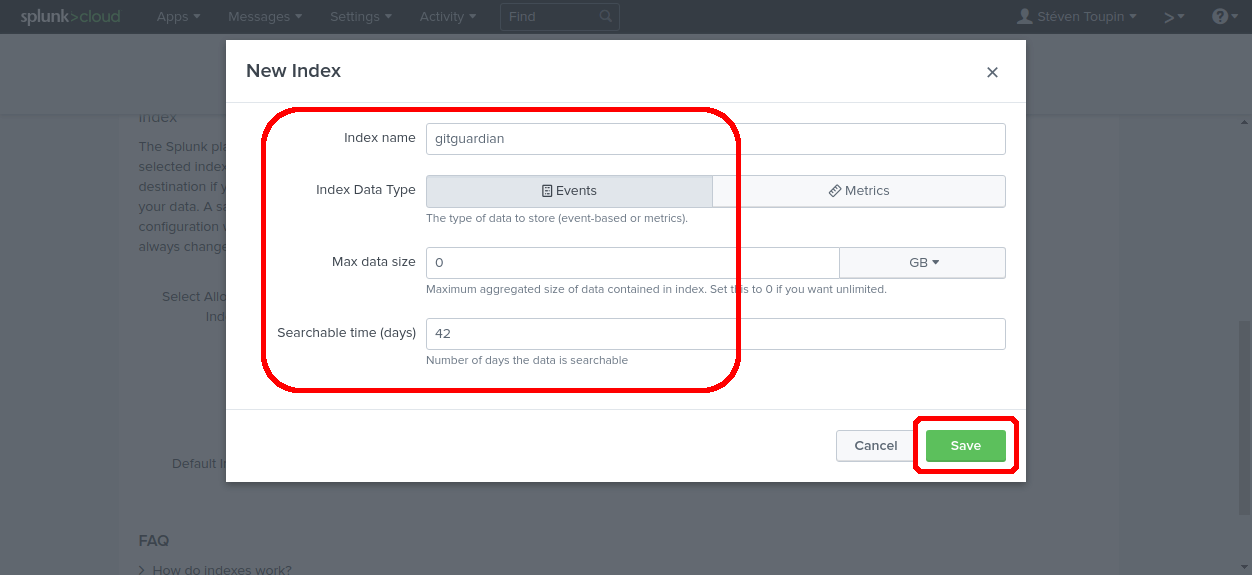This screenshot has height=575, width=1252.
Task: Click the Max data size field
Action: click(x=632, y=263)
